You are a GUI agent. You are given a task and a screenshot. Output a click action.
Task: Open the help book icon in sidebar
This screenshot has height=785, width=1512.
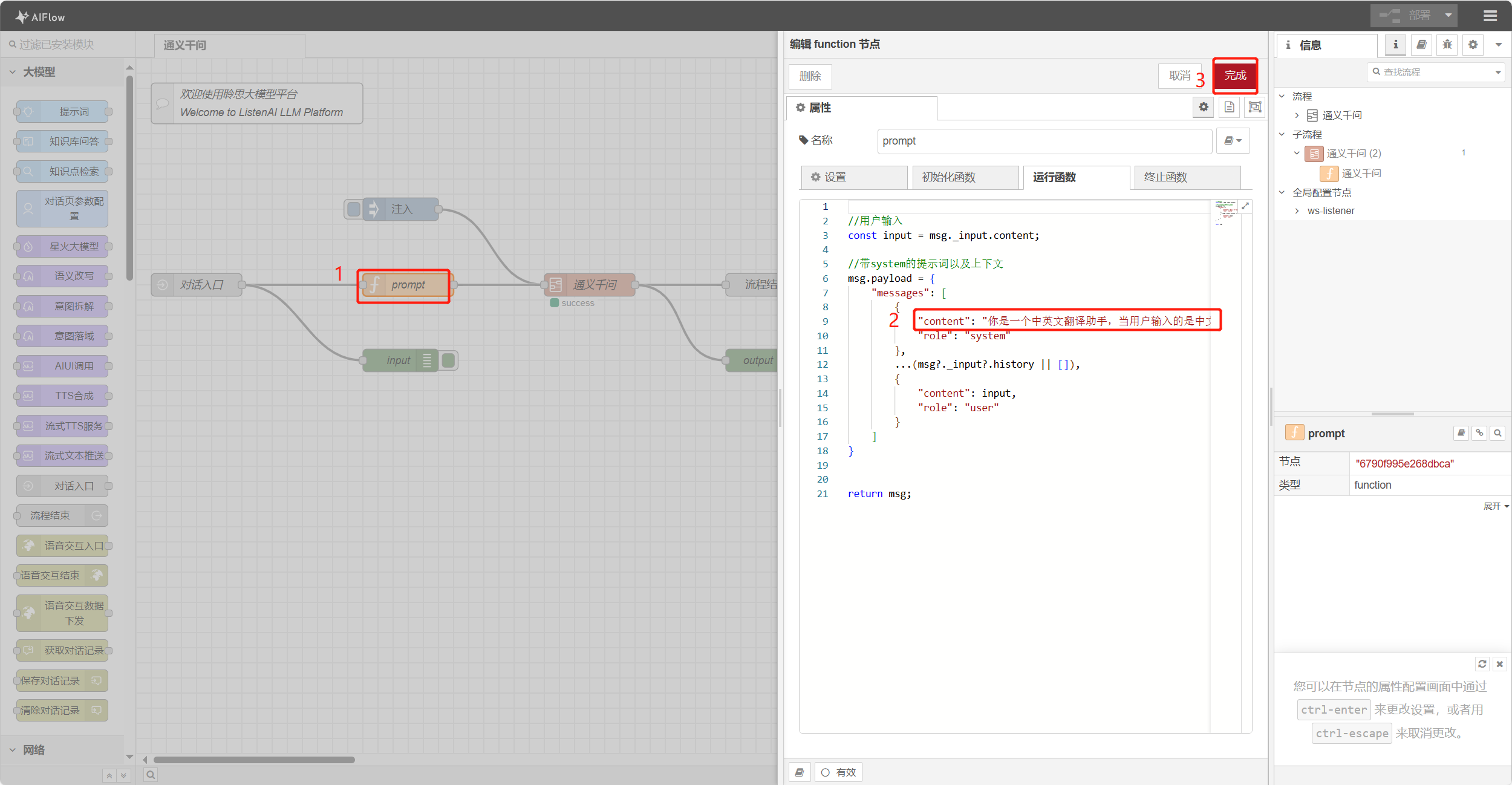click(x=1421, y=45)
